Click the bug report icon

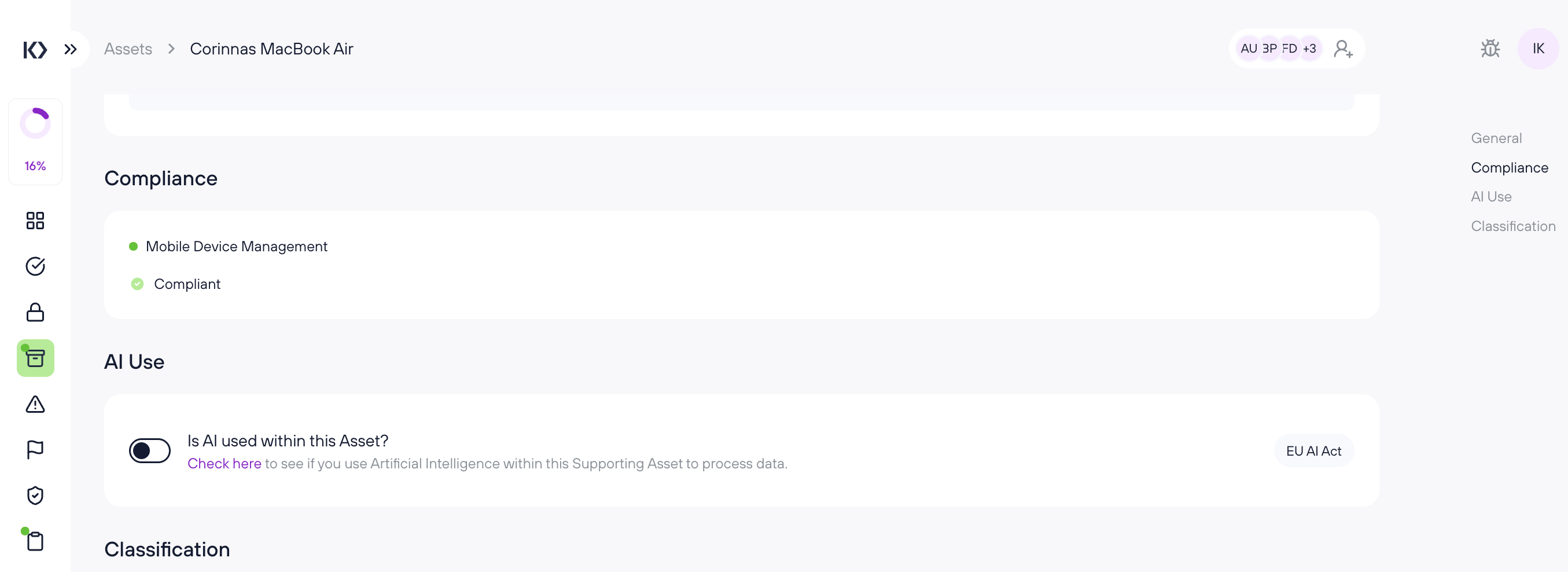click(x=1490, y=49)
